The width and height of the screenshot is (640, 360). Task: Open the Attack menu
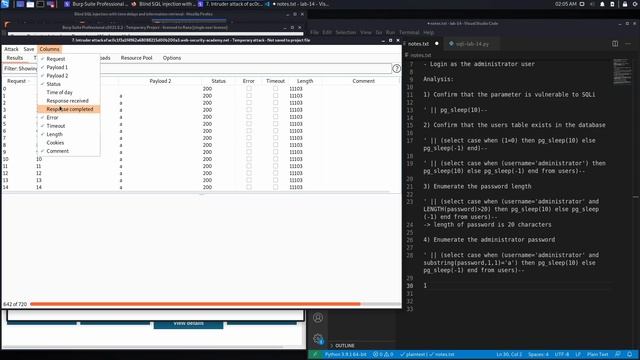click(11, 49)
